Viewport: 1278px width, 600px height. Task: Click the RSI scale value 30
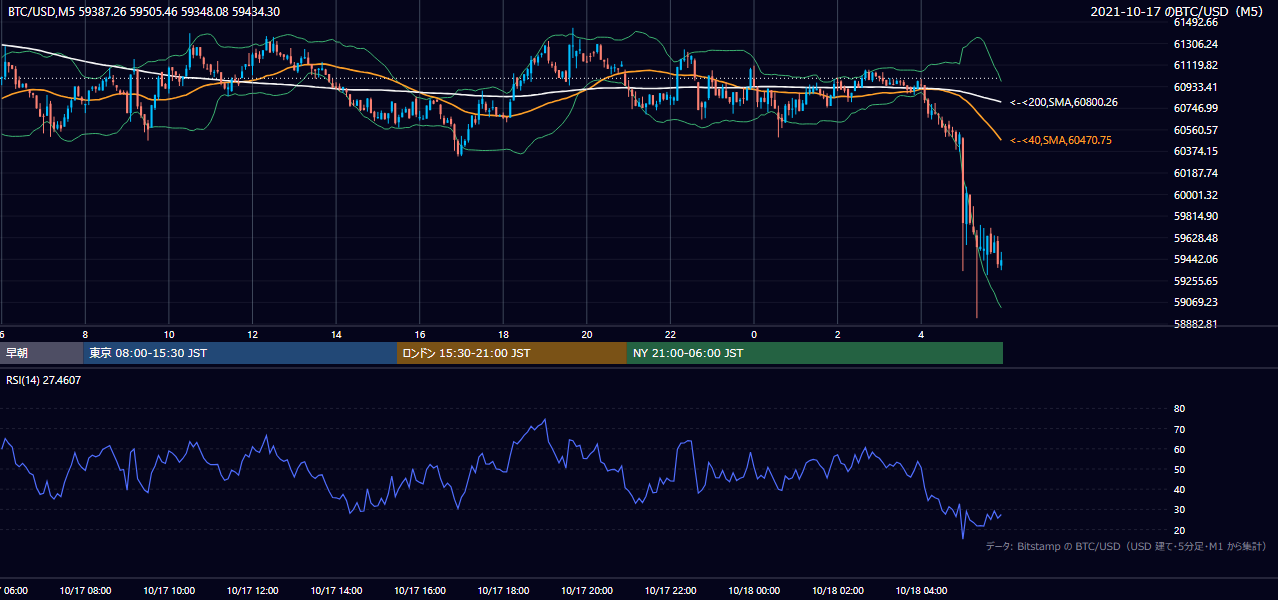click(1179, 510)
